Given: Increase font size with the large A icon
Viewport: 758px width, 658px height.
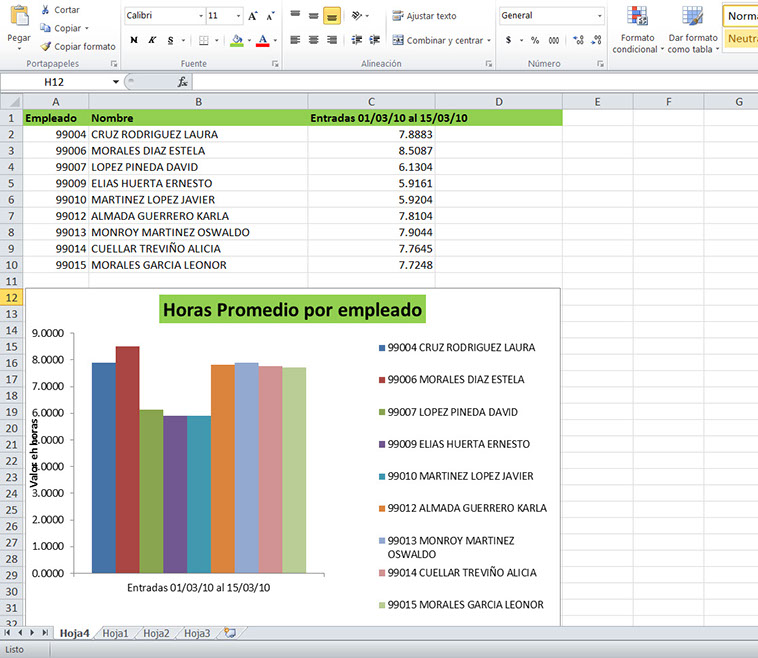Looking at the screenshot, I should [x=252, y=16].
